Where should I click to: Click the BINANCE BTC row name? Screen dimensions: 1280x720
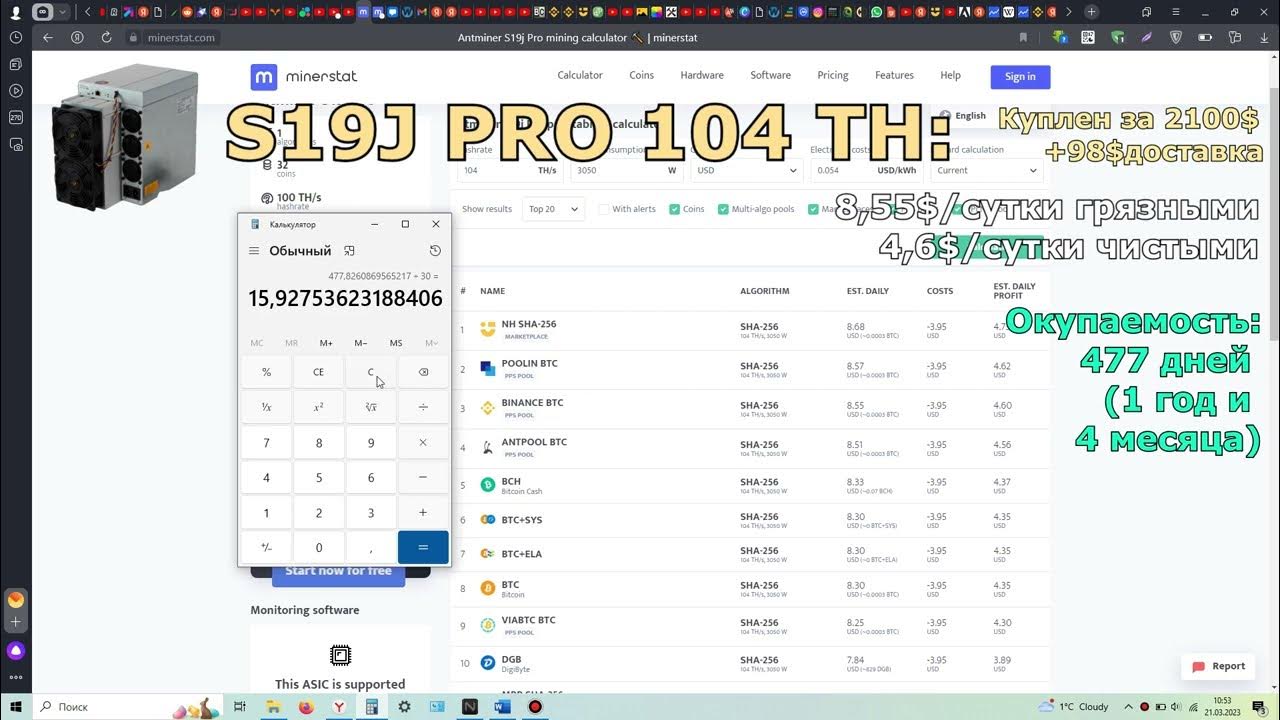[532, 402]
